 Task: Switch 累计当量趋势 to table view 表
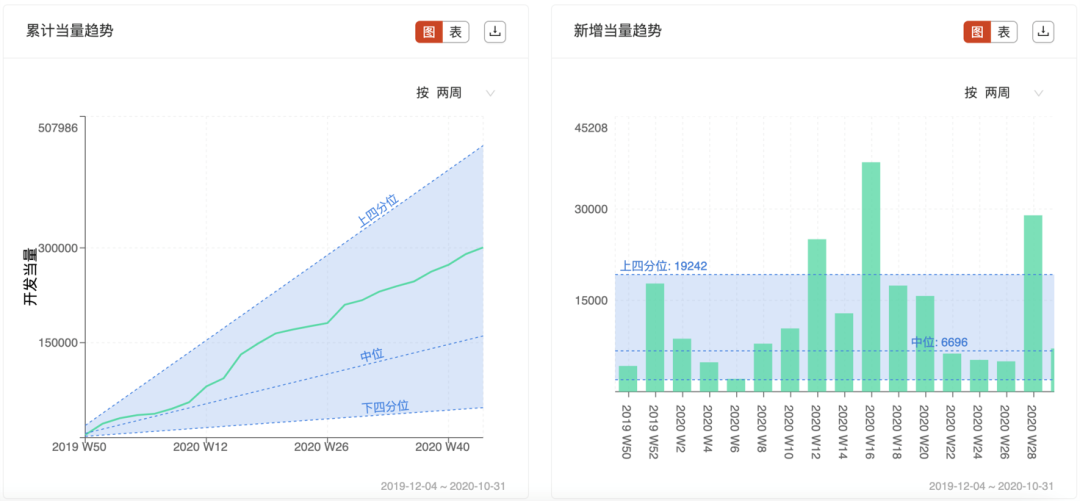(x=455, y=32)
